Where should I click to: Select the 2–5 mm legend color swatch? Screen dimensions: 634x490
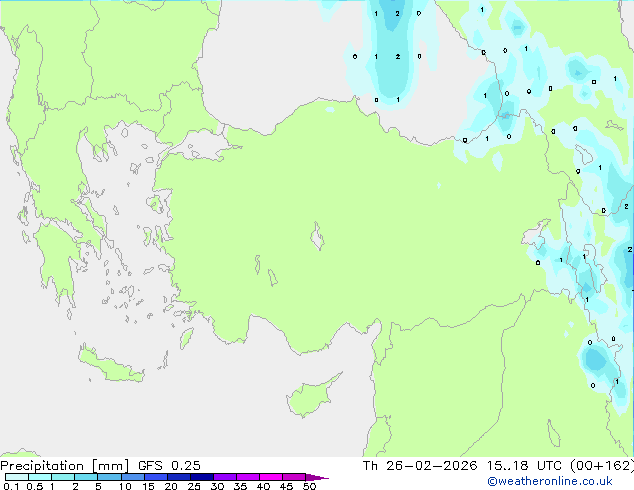[86, 477]
